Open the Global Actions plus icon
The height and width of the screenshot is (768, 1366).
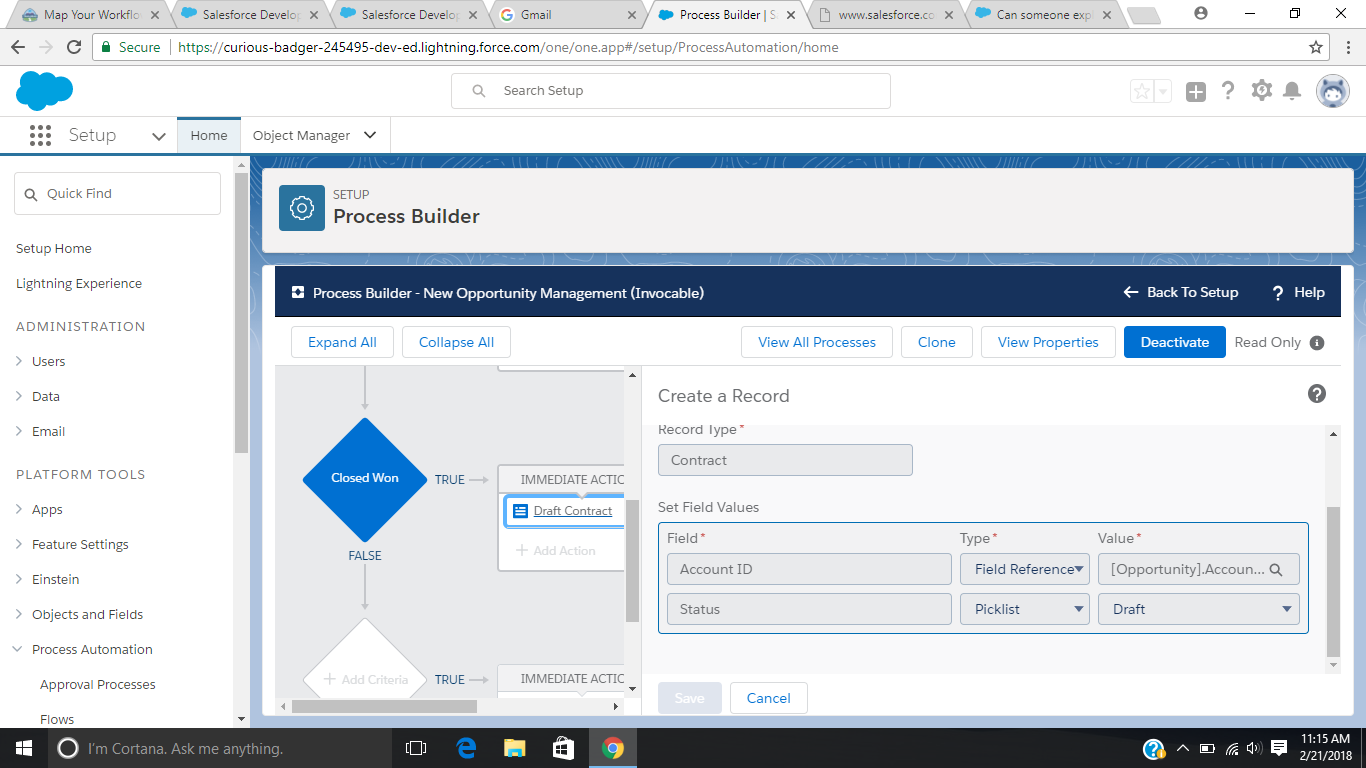pos(1196,92)
